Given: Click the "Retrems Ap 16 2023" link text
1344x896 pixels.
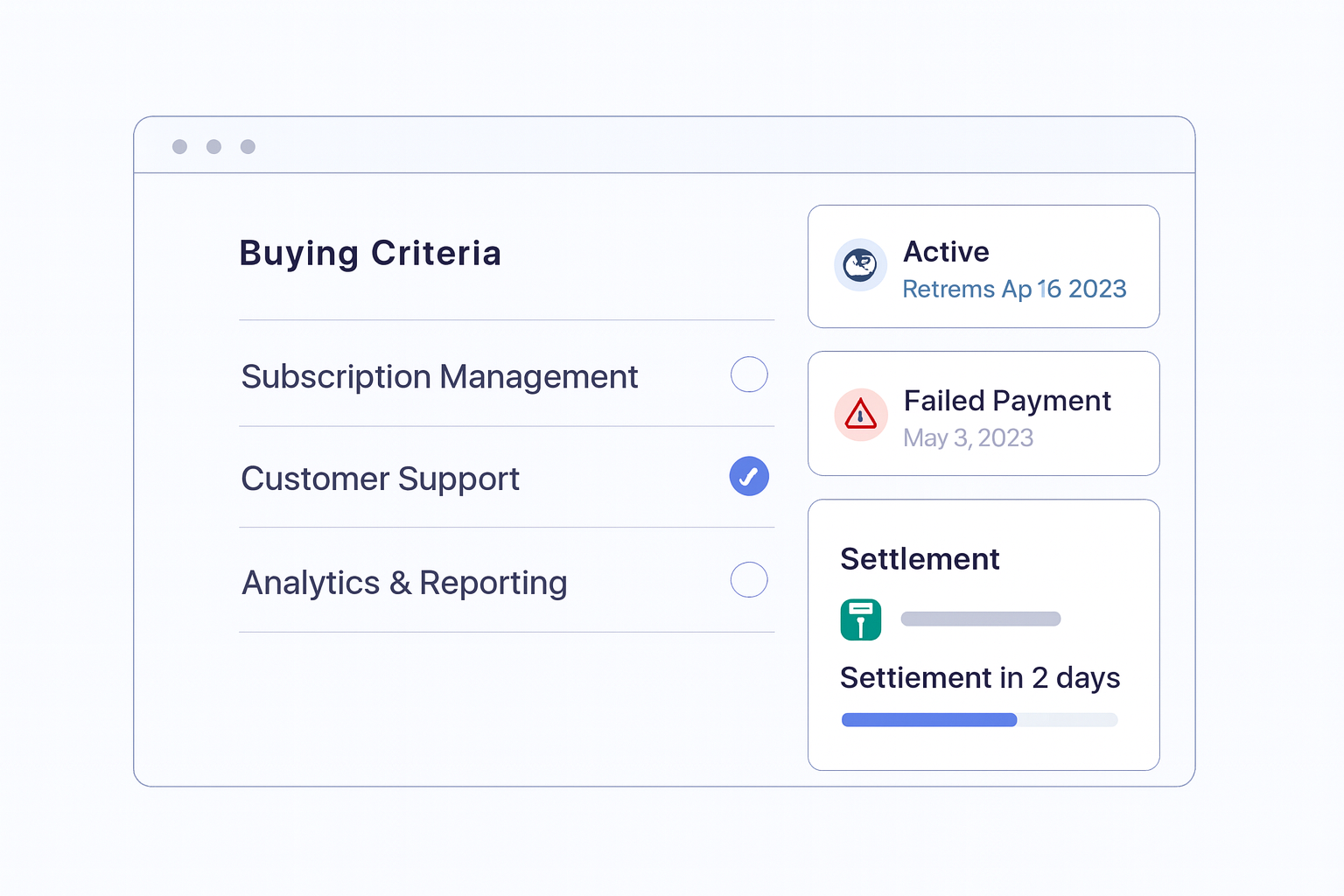Looking at the screenshot, I should 1014,289.
